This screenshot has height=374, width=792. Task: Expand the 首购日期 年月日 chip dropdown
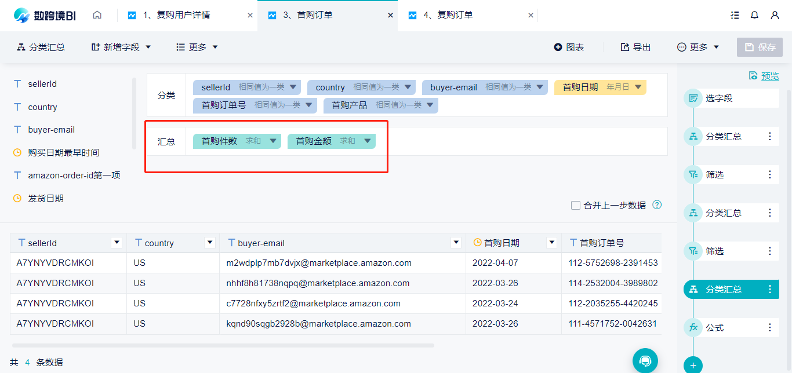tap(638, 87)
